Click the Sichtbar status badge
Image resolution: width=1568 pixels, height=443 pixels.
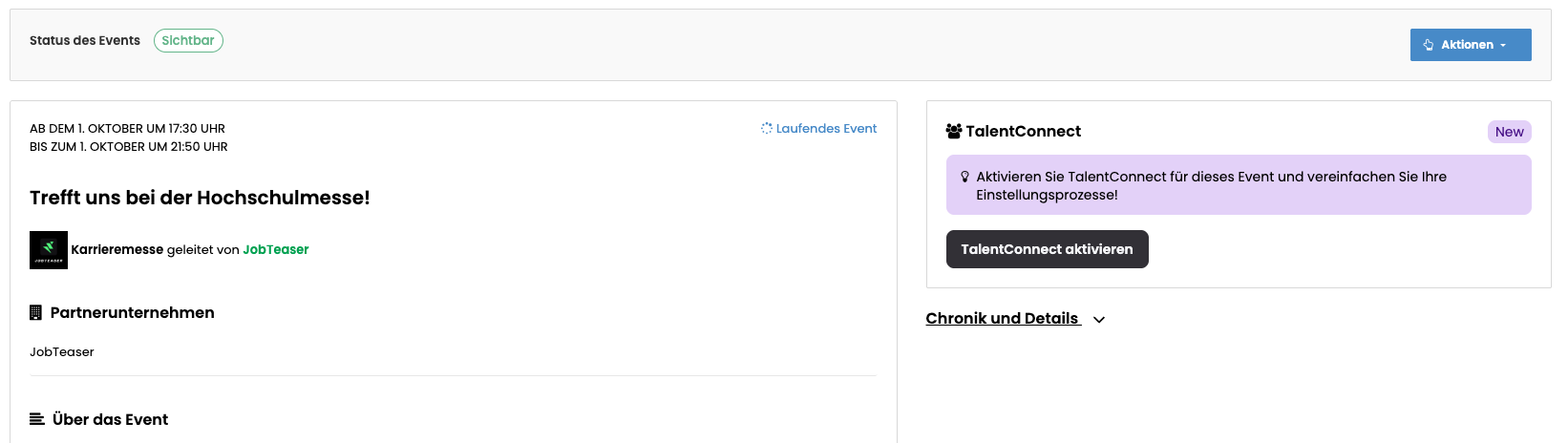coord(188,40)
